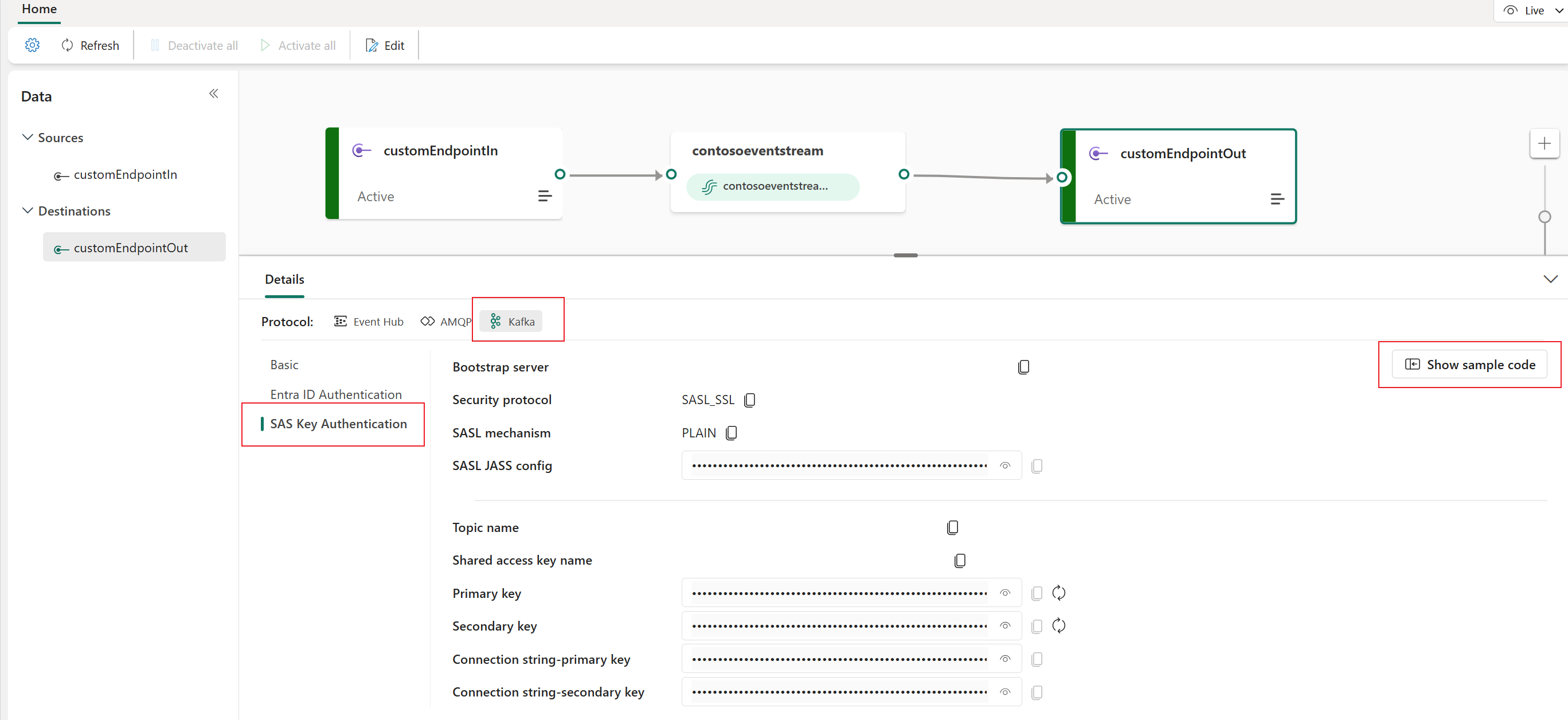Screen dimensions: 1568x720
Task: Expand the Details panel chevron
Action: click(1550, 279)
